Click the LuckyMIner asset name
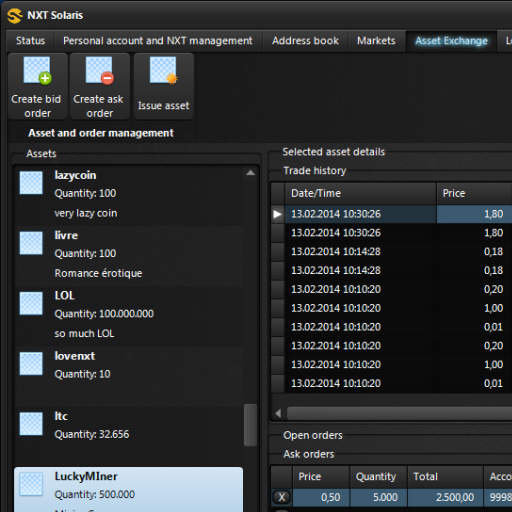This screenshot has height=512, width=512. point(86,476)
